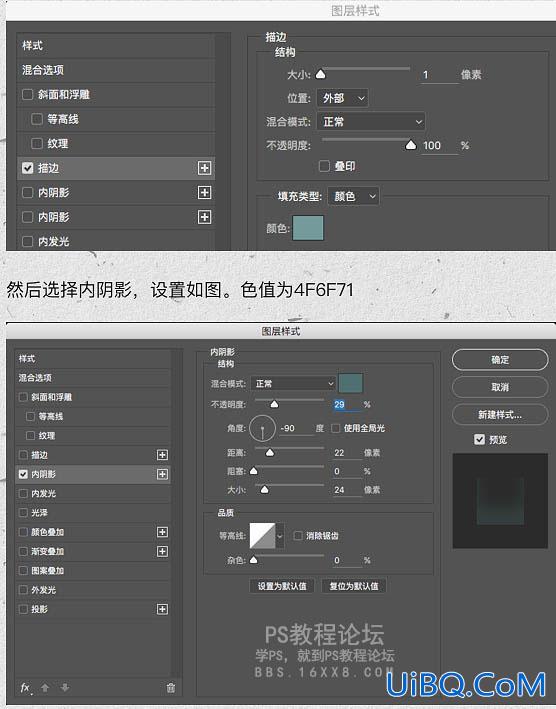Viewport: 556px width, 709px height.
Task: Click the plus icon beside 描边 in the bottom dialog
Action: point(162,455)
